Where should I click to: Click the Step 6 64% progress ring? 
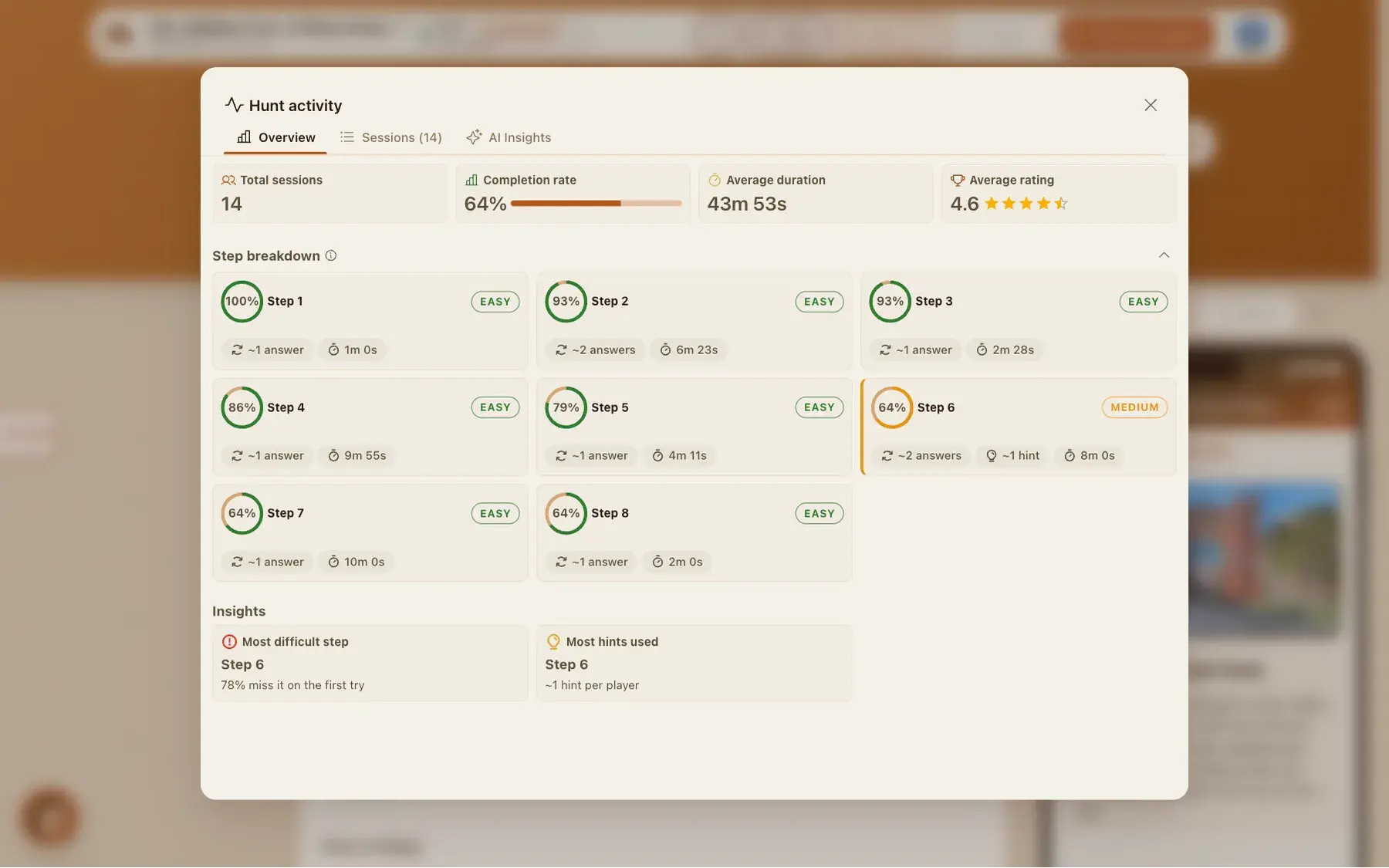tap(892, 407)
